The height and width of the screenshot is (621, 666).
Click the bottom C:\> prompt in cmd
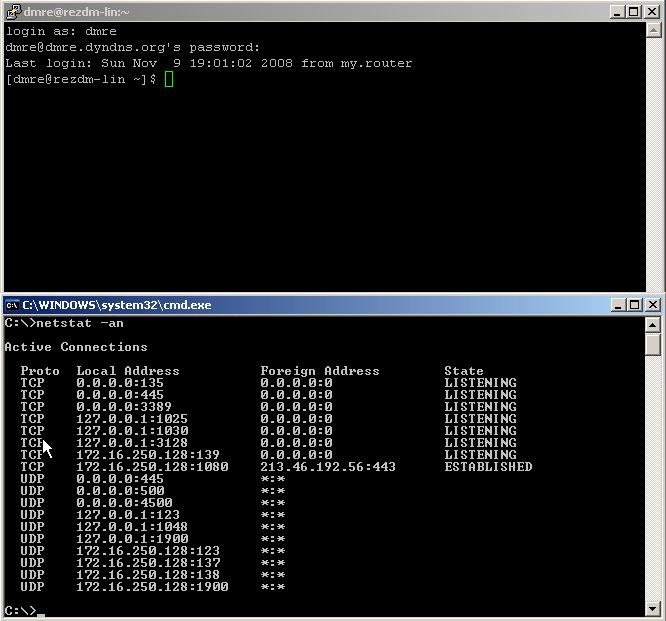(x=20, y=610)
